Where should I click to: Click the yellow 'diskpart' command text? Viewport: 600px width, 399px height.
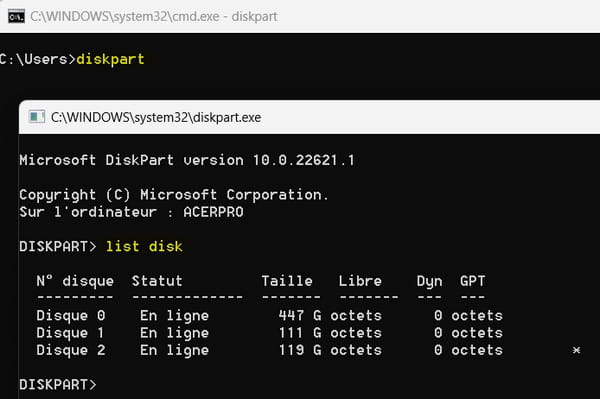[110, 59]
